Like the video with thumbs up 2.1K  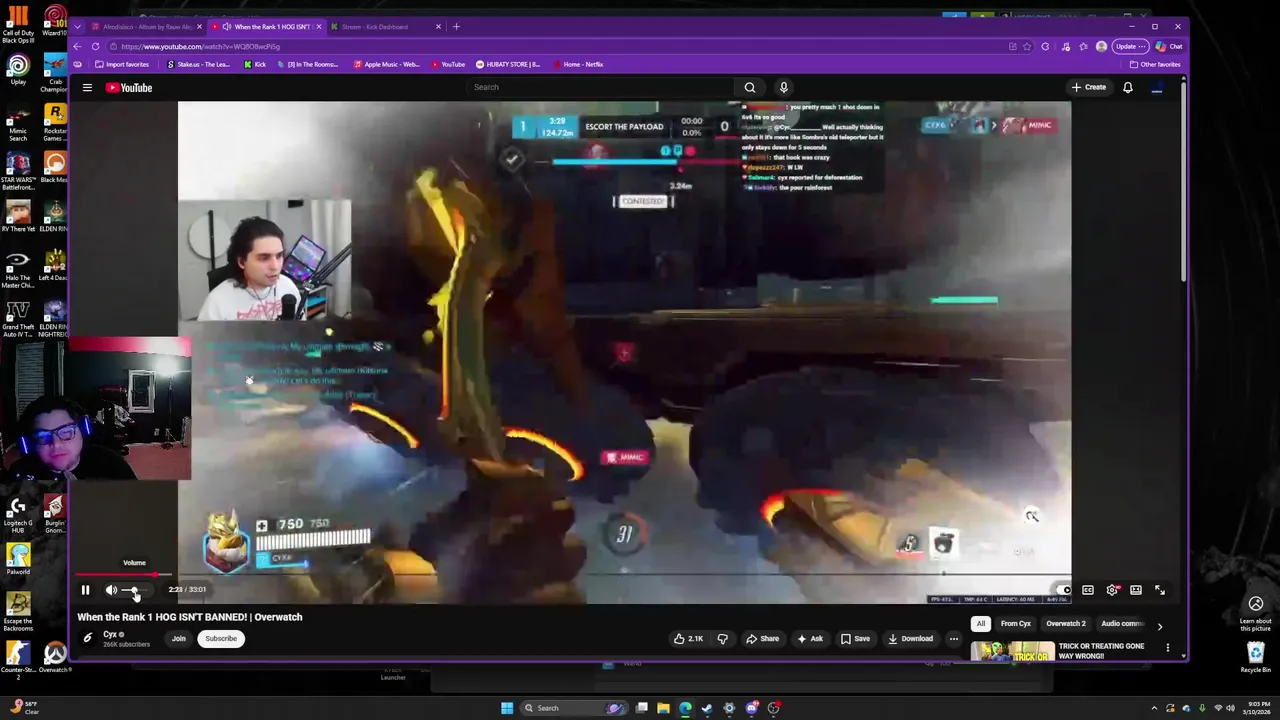click(x=688, y=638)
